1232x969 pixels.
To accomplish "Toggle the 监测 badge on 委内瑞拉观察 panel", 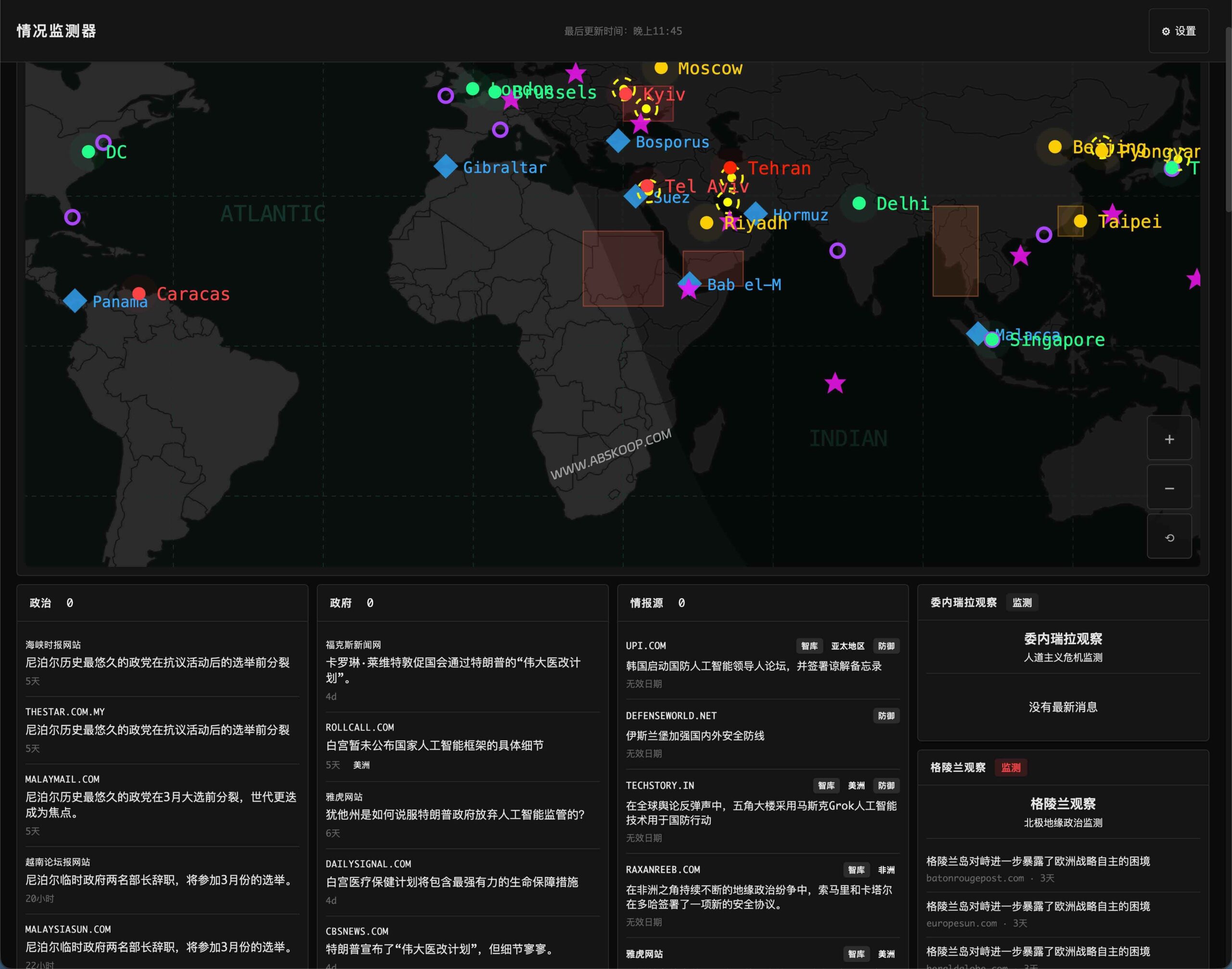I will pos(1022,603).
